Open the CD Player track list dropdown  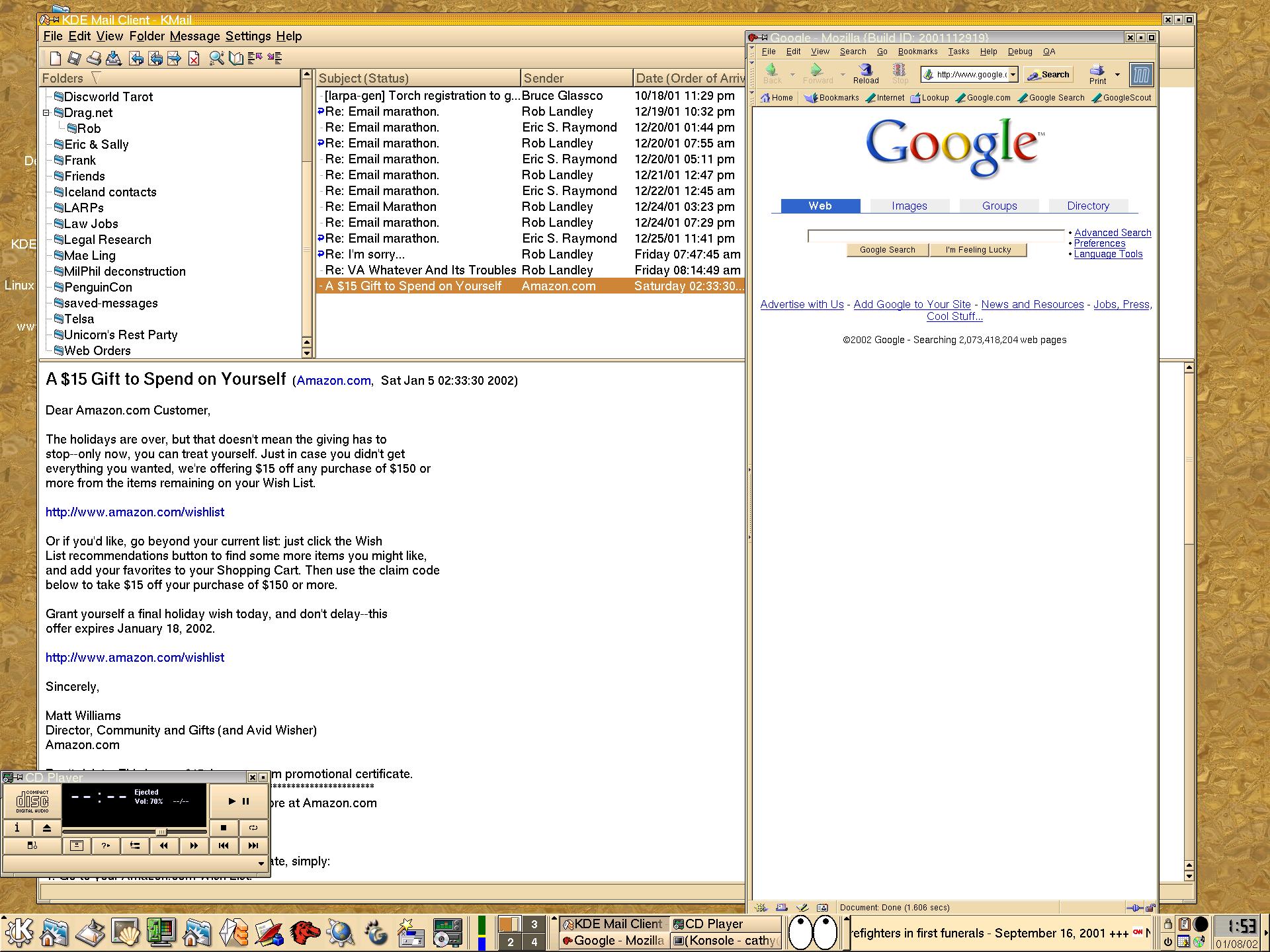(x=261, y=863)
